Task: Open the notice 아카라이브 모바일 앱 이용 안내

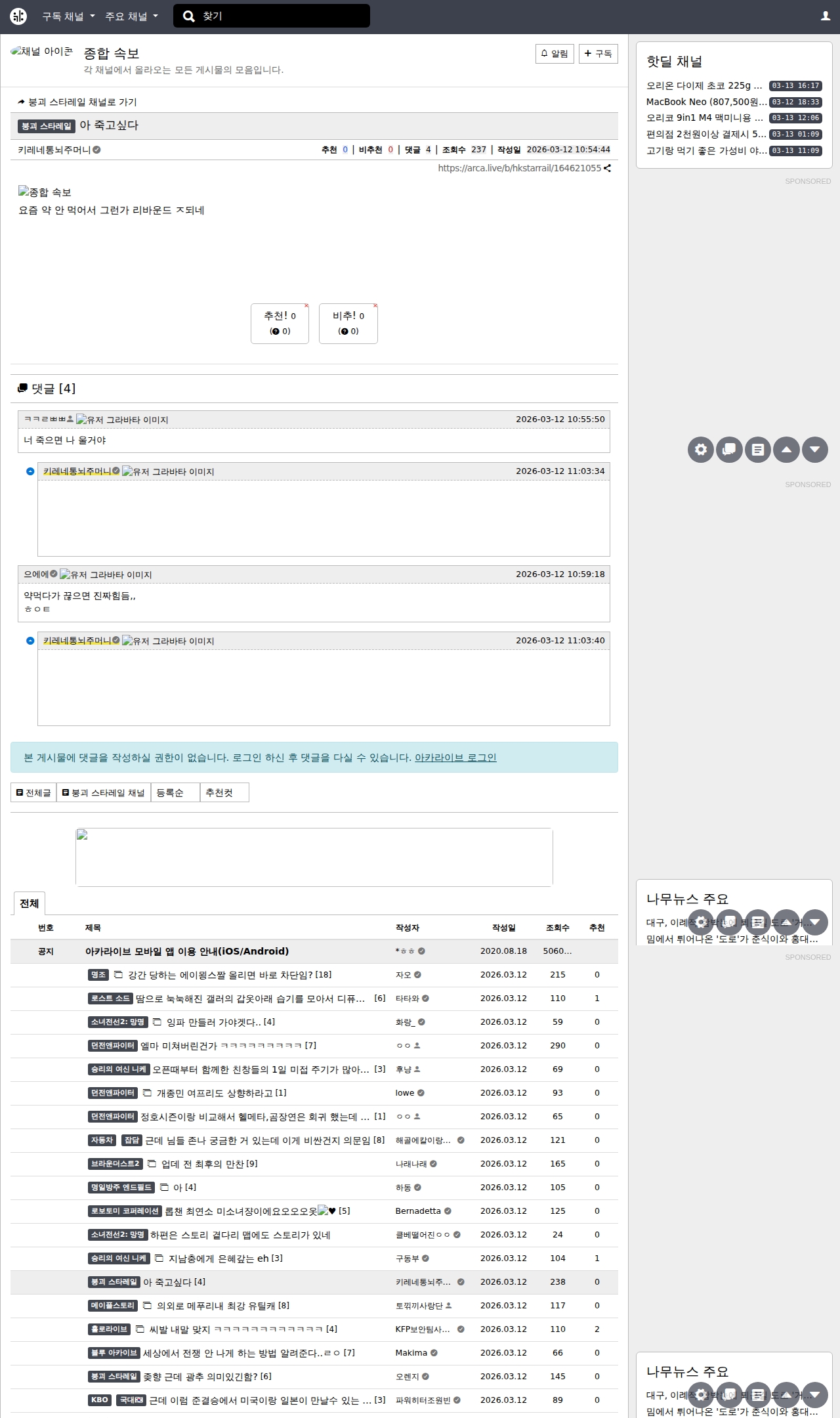Action: pyautogui.click(x=187, y=951)
